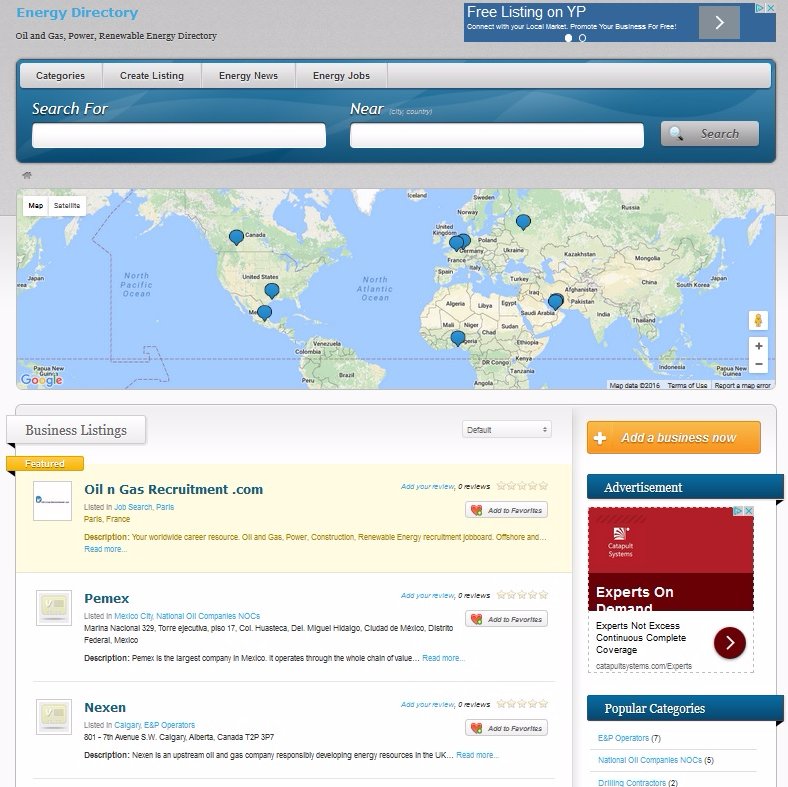Click the map marker in Nigeria

pos(457,338)
